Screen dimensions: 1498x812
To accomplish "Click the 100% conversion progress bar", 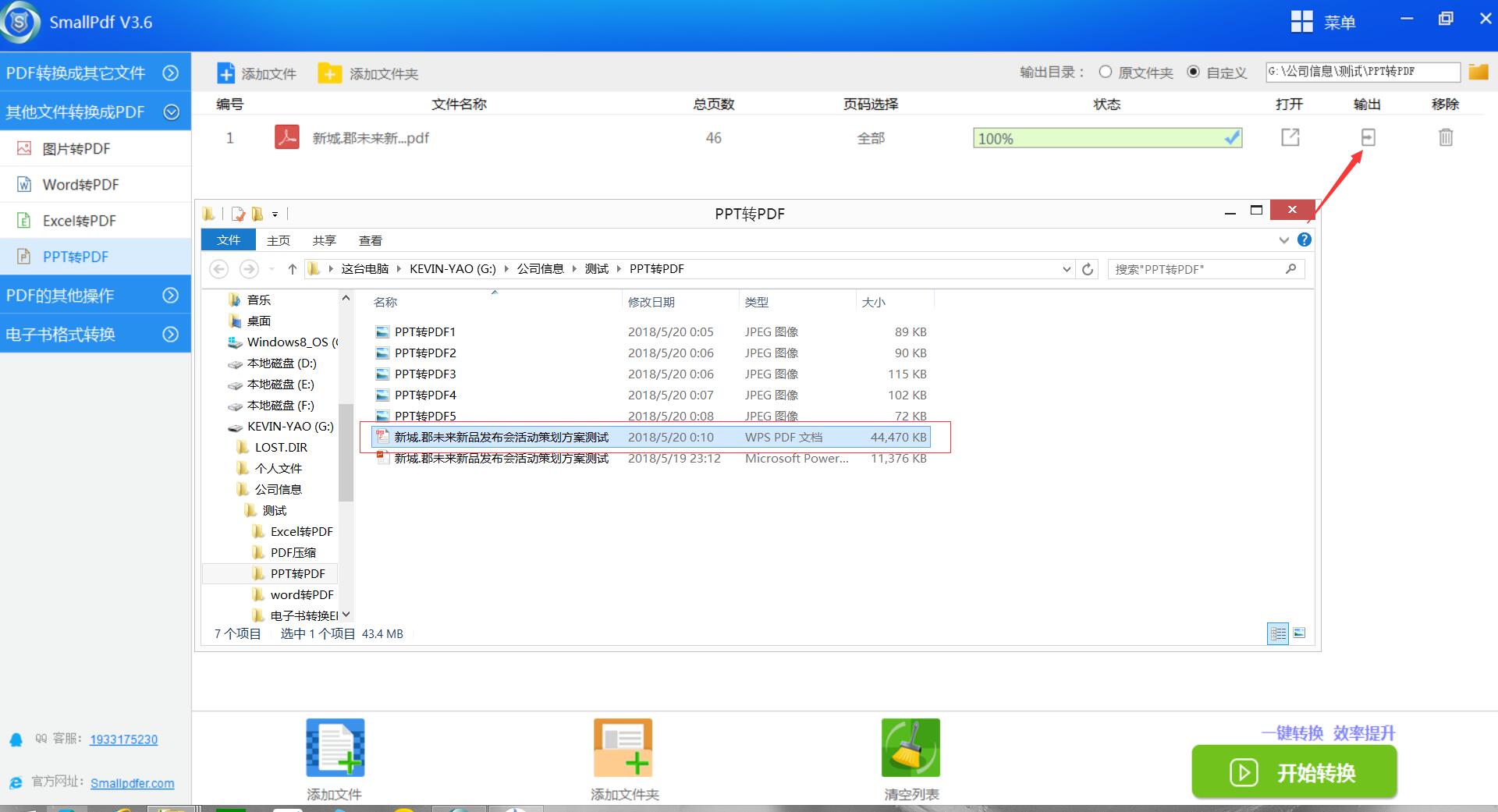I will tap(1107, 138).
